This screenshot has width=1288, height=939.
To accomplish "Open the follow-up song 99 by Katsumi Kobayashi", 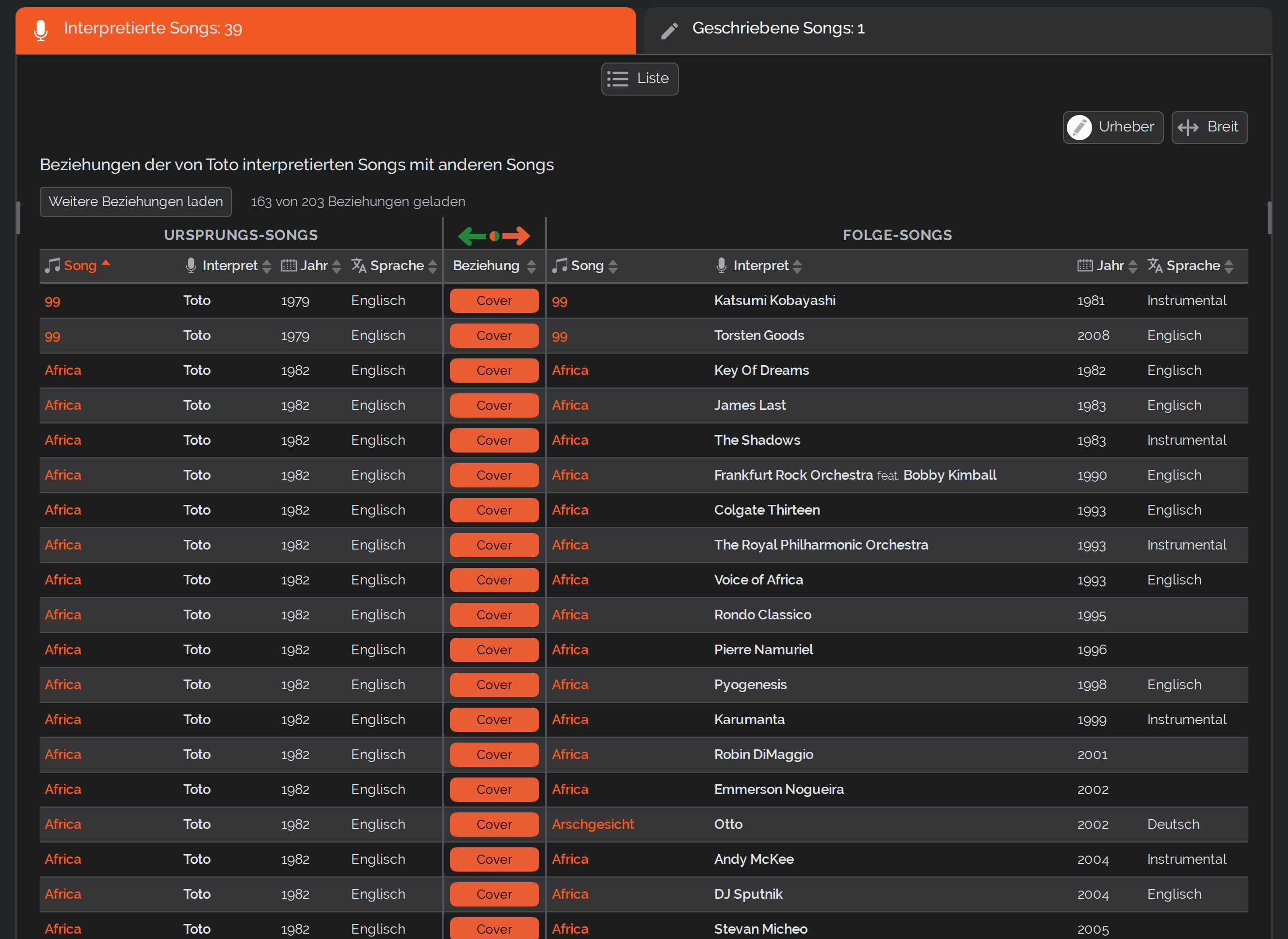I will click(560, 301).
